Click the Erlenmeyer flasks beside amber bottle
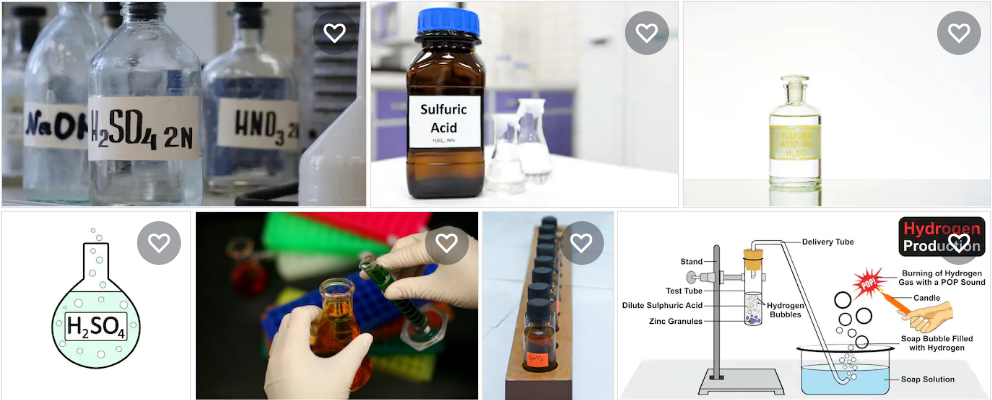The width and height of the screenshot is (992, 400). (518, 147)
